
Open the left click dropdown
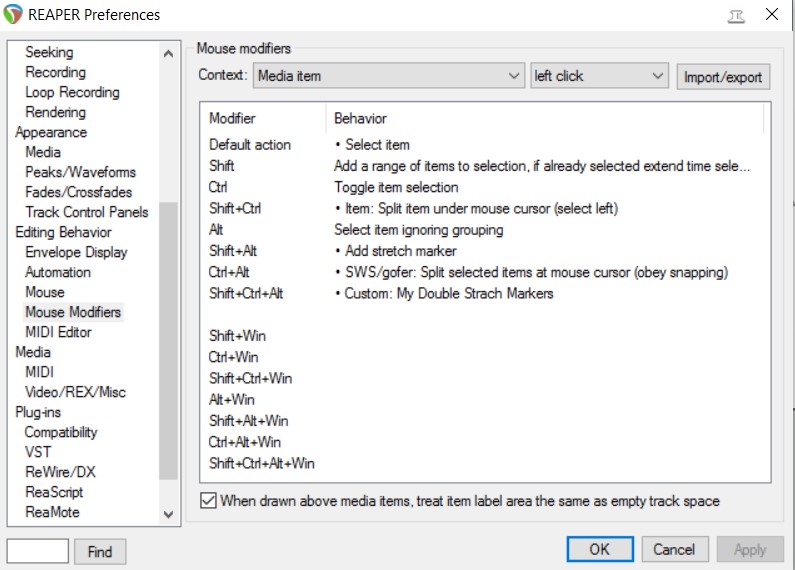(x=598, y=76)
